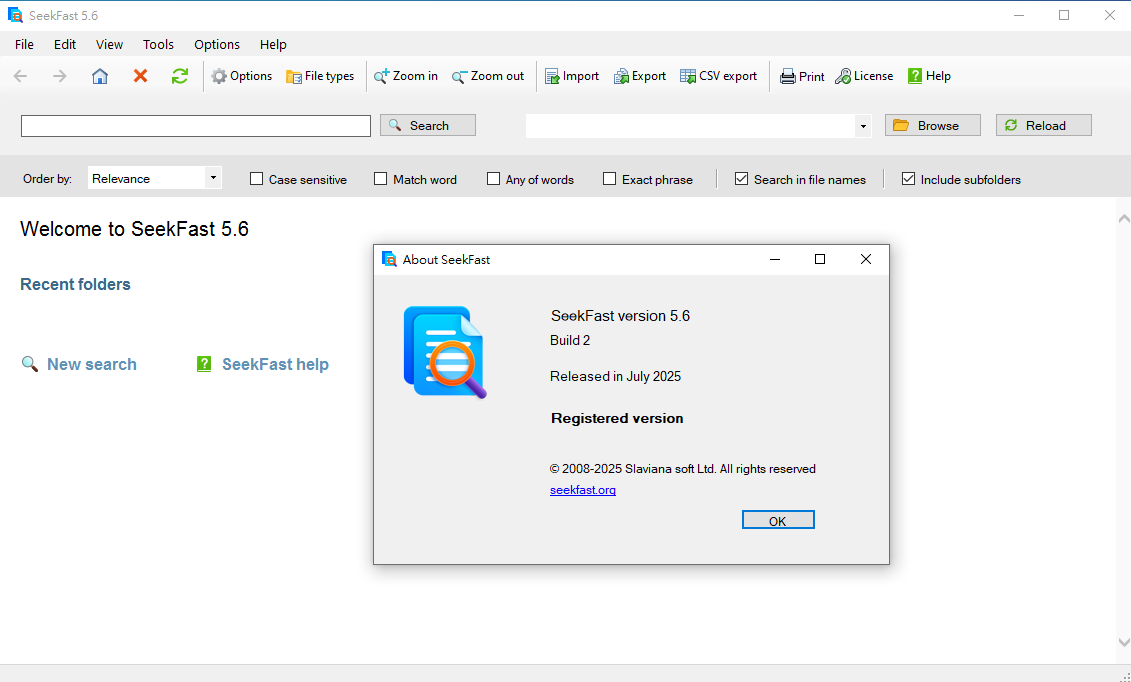Minimize the About SeekFast dialog
The width and height of the screenshot is (1131, 682).
(x=775, y=260)
